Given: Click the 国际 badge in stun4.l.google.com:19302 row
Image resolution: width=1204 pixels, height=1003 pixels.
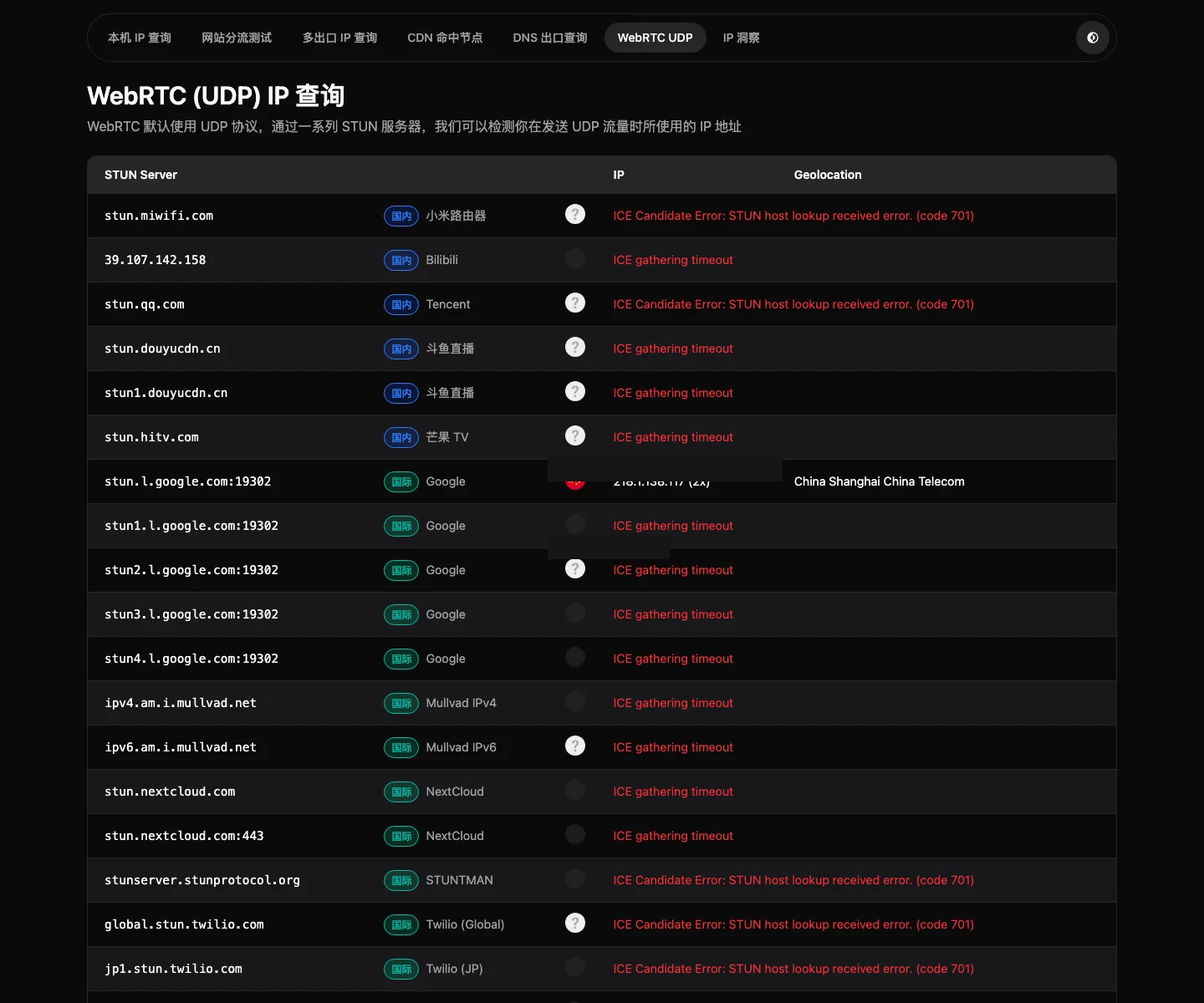Looking at the screenshot, I should 401,659.
